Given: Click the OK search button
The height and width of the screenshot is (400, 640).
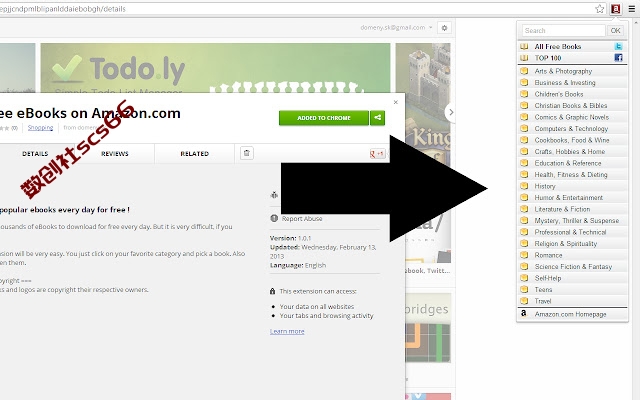Looking at the screenshot, I should pyautogui.click(x=615, y=31).
